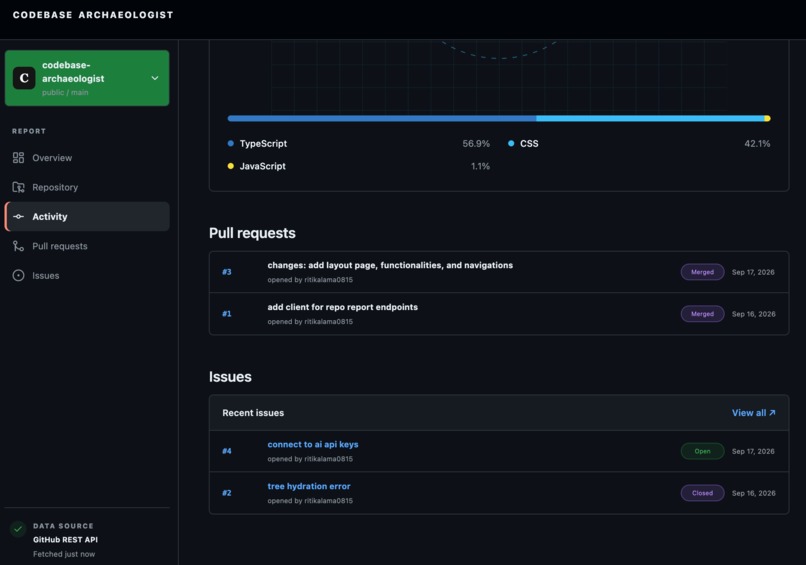Click the CODEBASE ARCHAEOLOGIST header title
Viewport: 806px width, 565px height.
(x=93, y=15)
